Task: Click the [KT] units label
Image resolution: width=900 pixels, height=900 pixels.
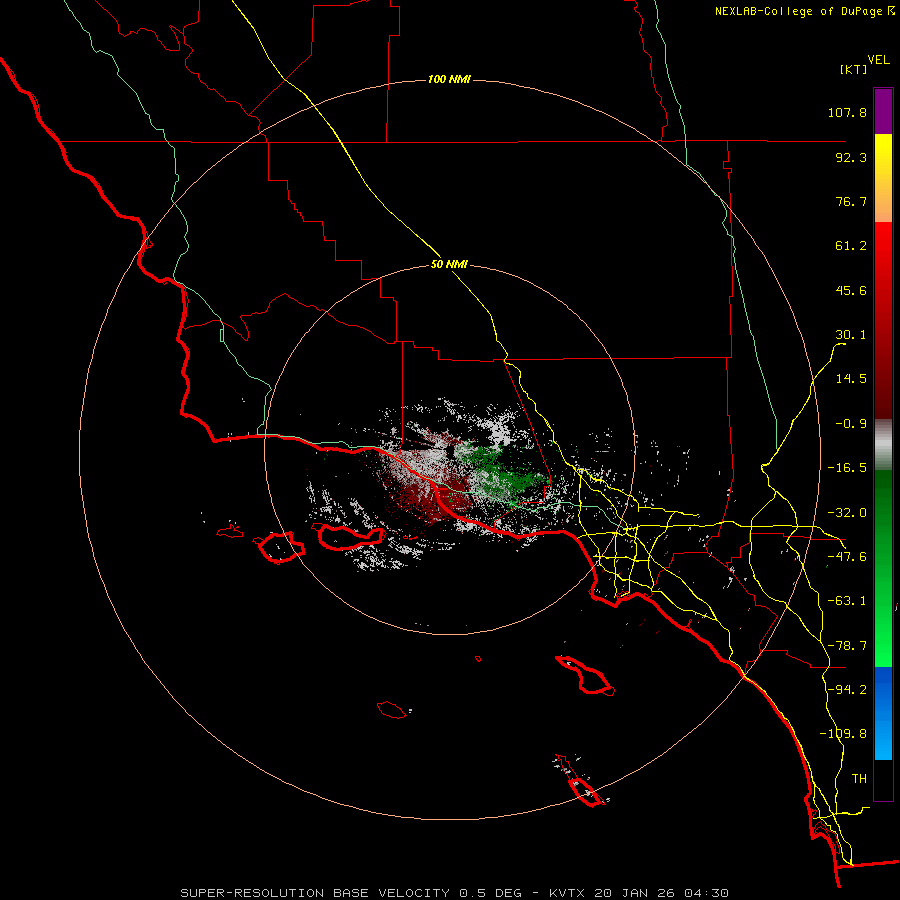Action: pos(853,69)
